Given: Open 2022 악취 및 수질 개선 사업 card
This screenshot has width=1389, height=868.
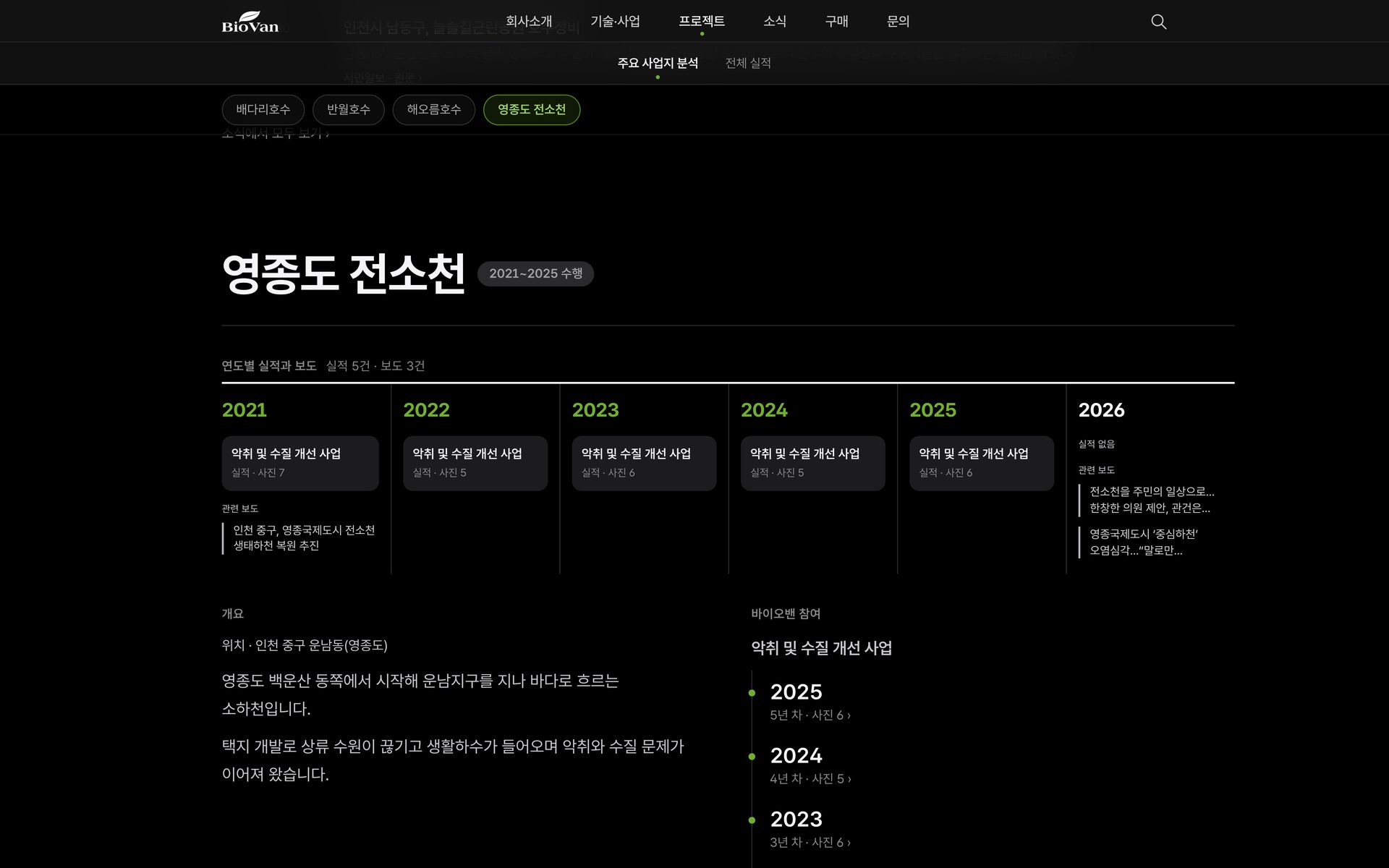Looking at the screenshot, I should tap(475, 463).
